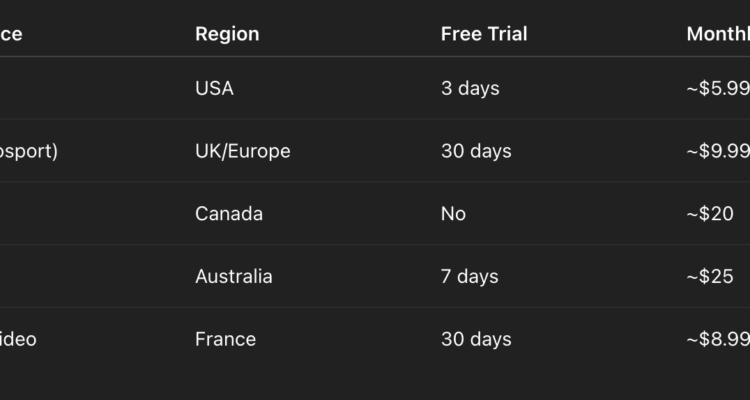The height and width of the screenshot is (400, 750).
Task: Select 30 days in the UK/Europe row
Action: click(476, 151)
